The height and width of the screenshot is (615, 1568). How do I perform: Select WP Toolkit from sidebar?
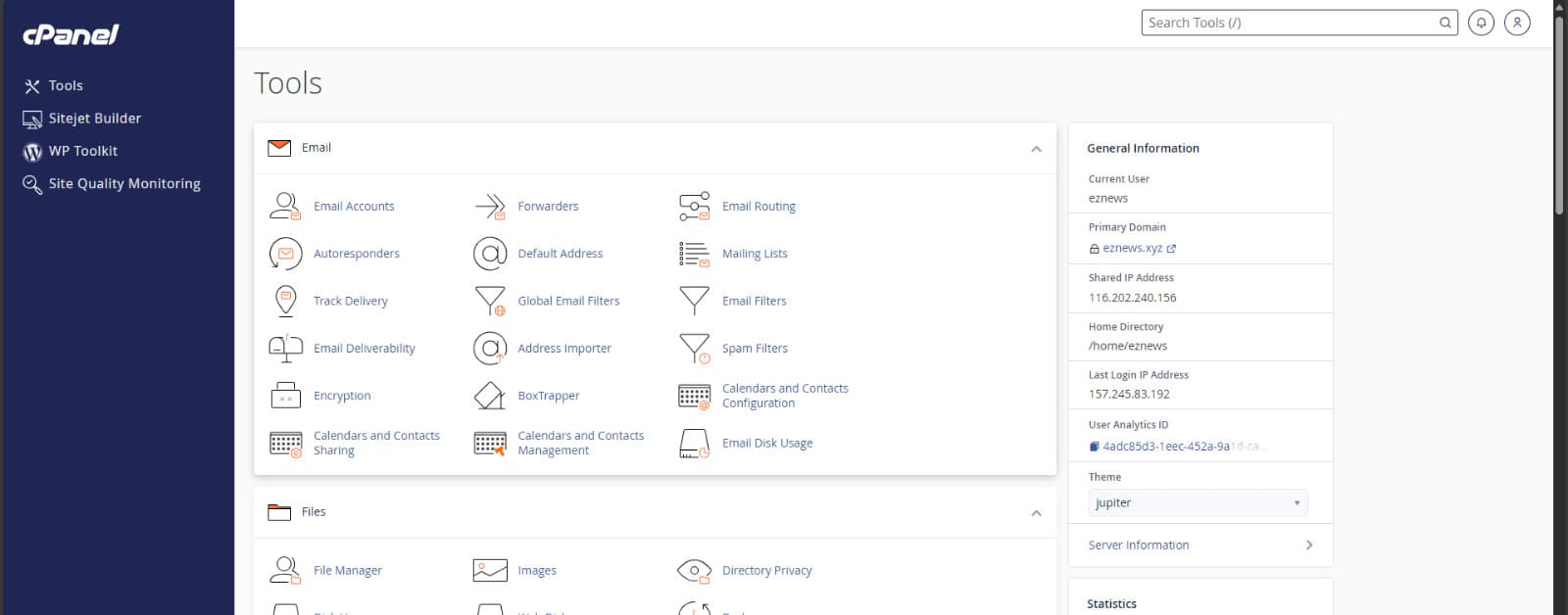coord(82,151)
